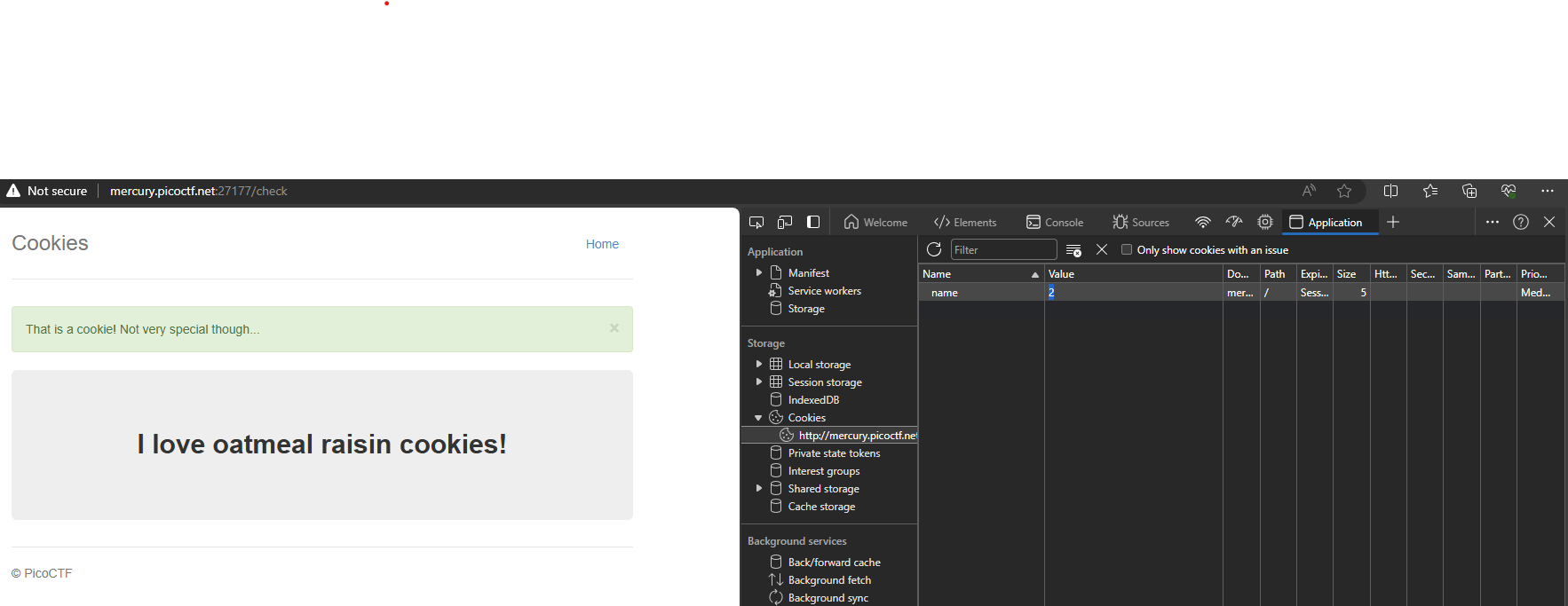
Task: Expand the Manifest tree item
Action: [759, 272]
